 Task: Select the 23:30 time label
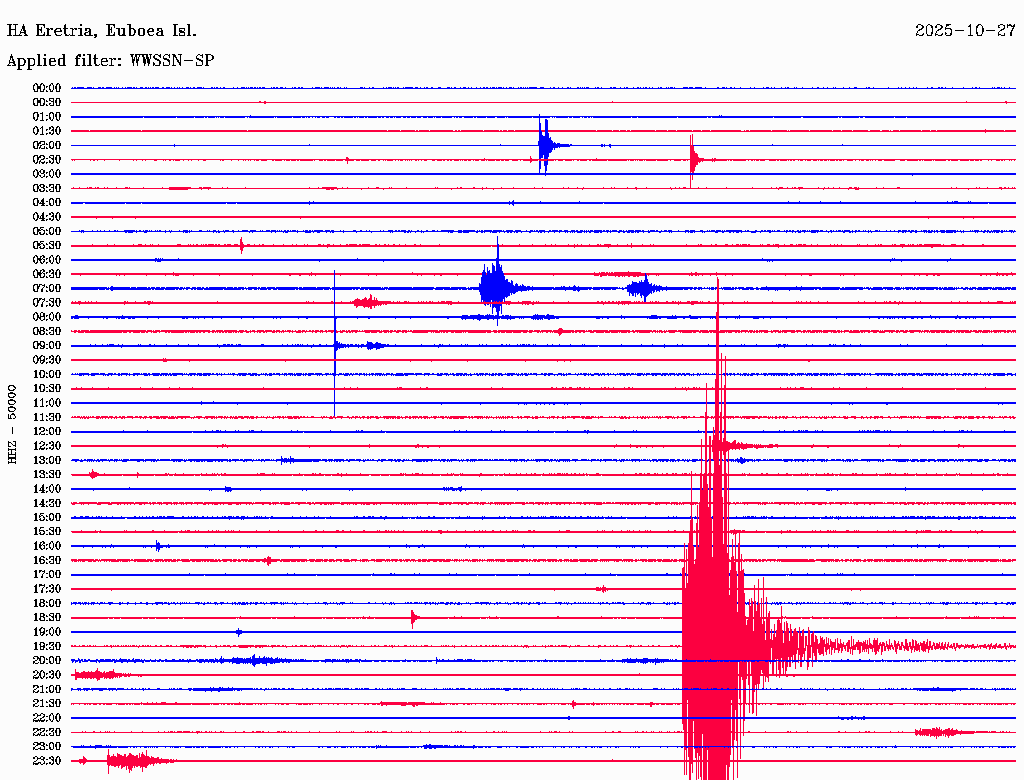47,761
